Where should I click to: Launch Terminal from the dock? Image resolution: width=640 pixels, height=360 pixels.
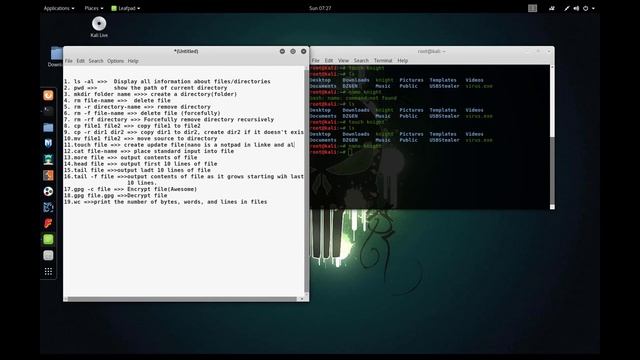(48, 111)
